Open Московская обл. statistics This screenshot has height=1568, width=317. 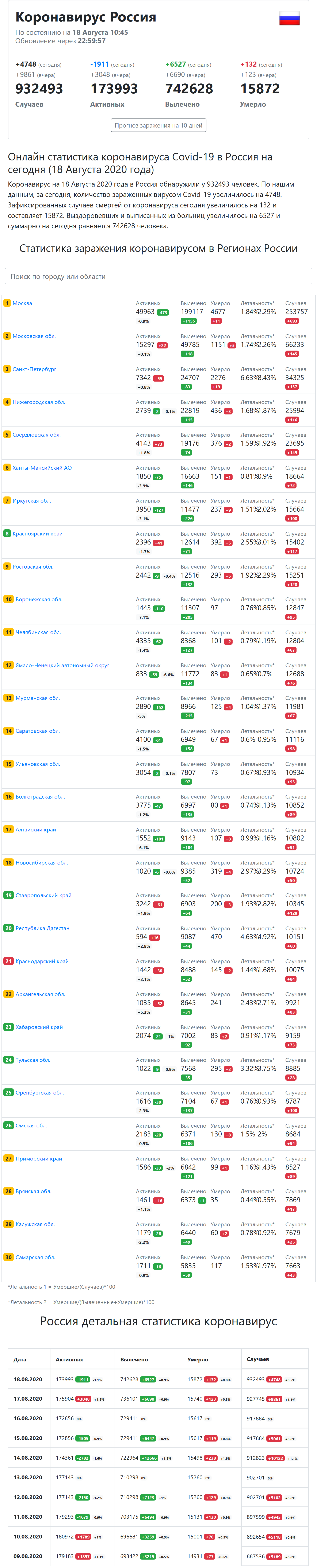tap(34, 336)
